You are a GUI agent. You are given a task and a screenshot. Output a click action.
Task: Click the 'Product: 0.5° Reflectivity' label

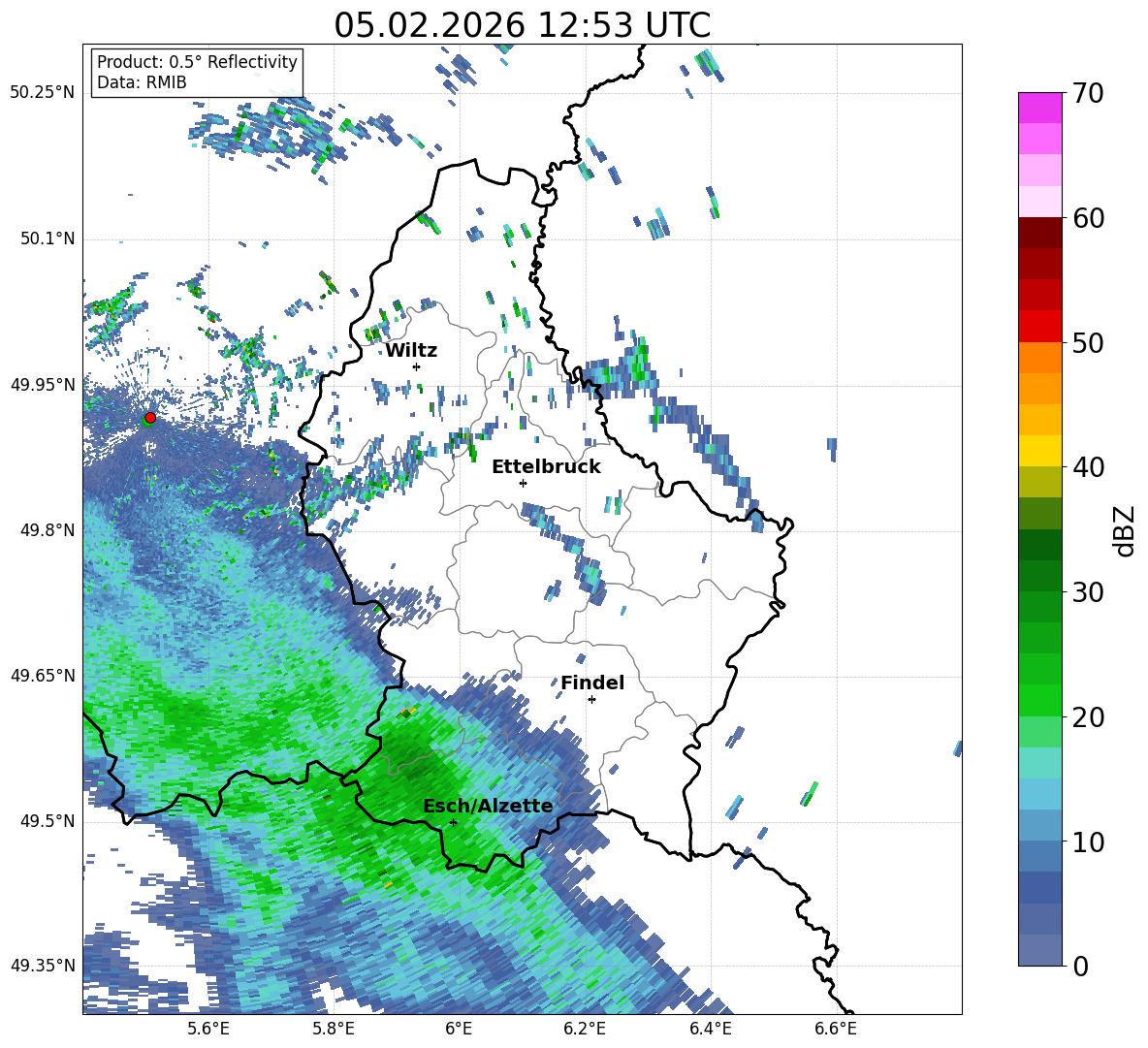coord(197,62)
